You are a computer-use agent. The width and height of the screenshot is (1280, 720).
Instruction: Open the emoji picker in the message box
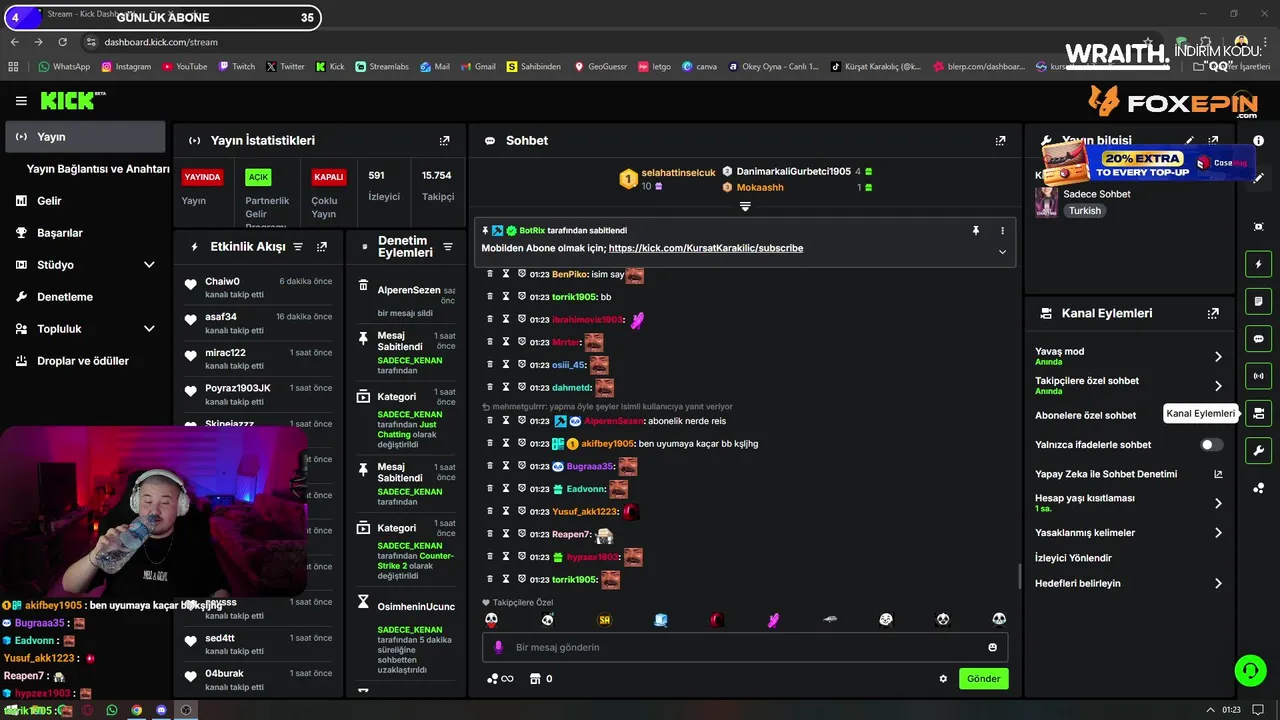[x=992, y=647]
